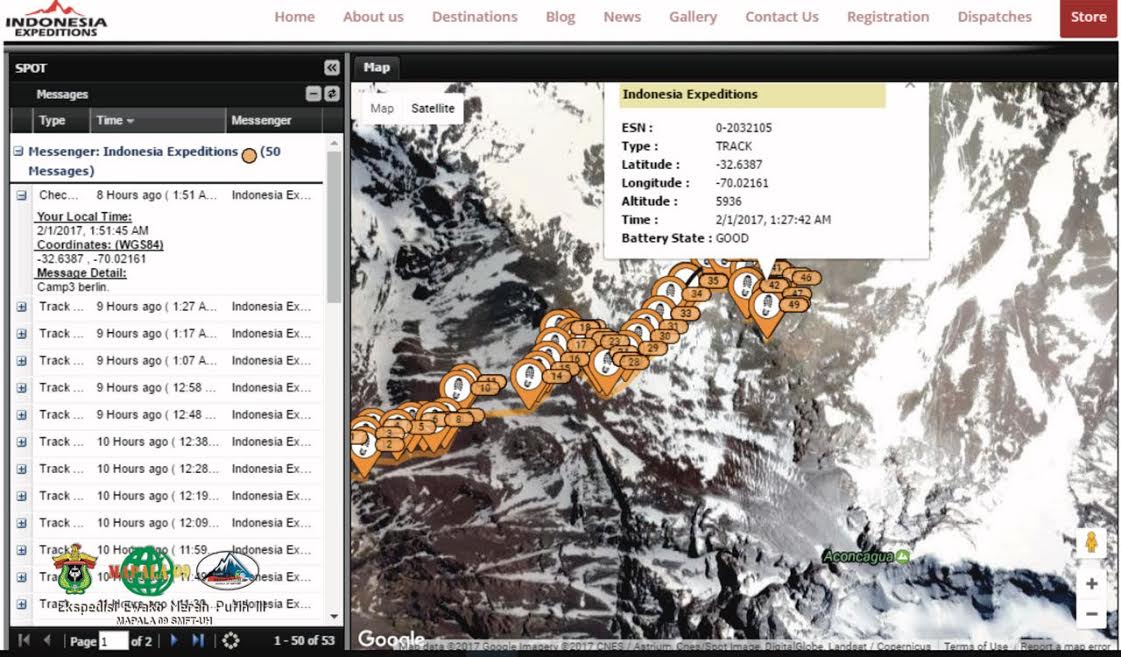Close the Indonesia Expeditions info popup
1121x657 pixels.
pos(909,86)
